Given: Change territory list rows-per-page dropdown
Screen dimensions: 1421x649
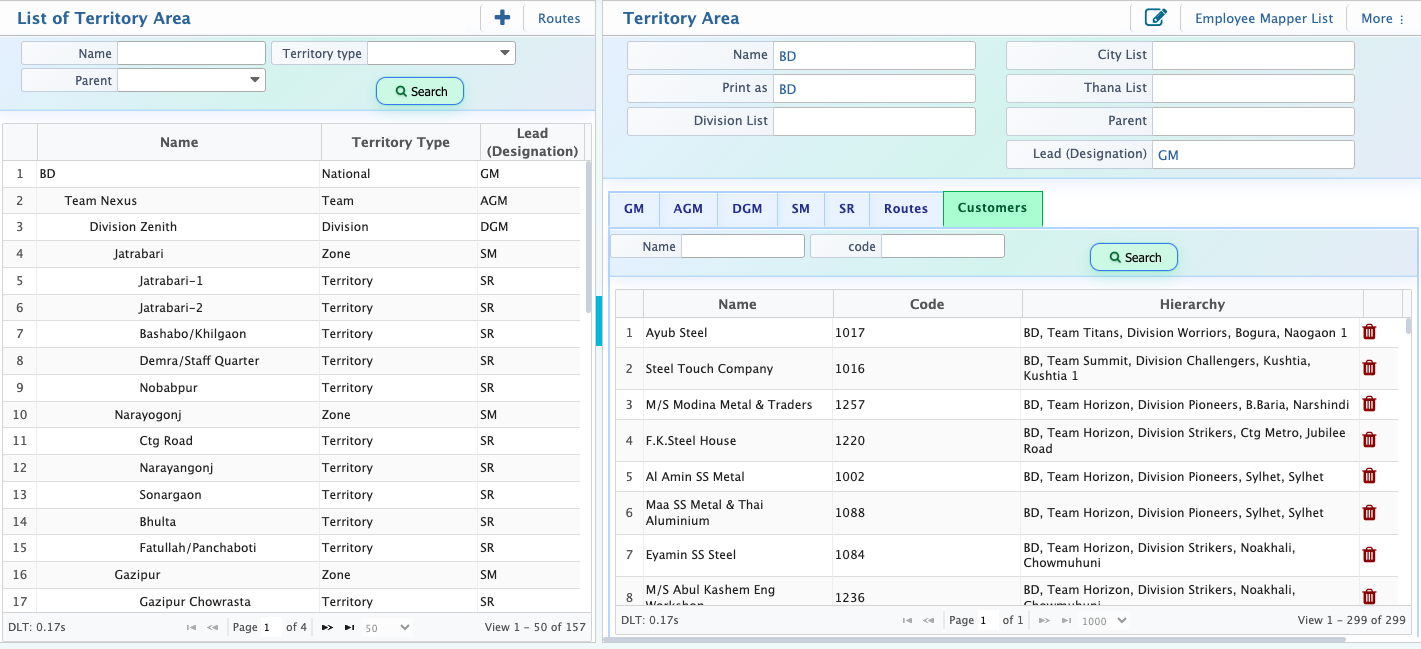Looking at the screenshot, I should coord(387,628).
